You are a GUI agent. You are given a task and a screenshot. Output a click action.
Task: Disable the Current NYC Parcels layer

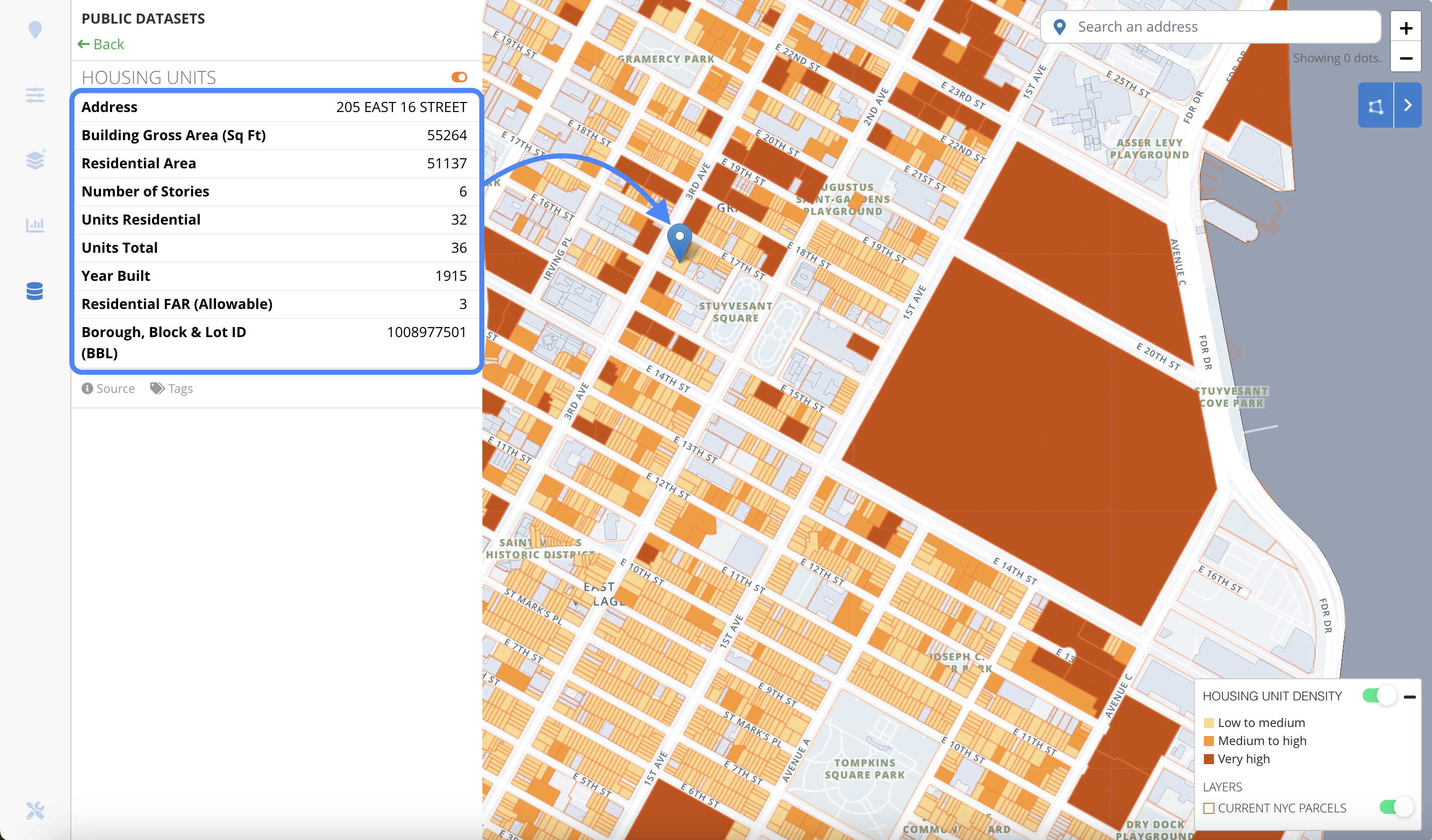coord(1396,807)
